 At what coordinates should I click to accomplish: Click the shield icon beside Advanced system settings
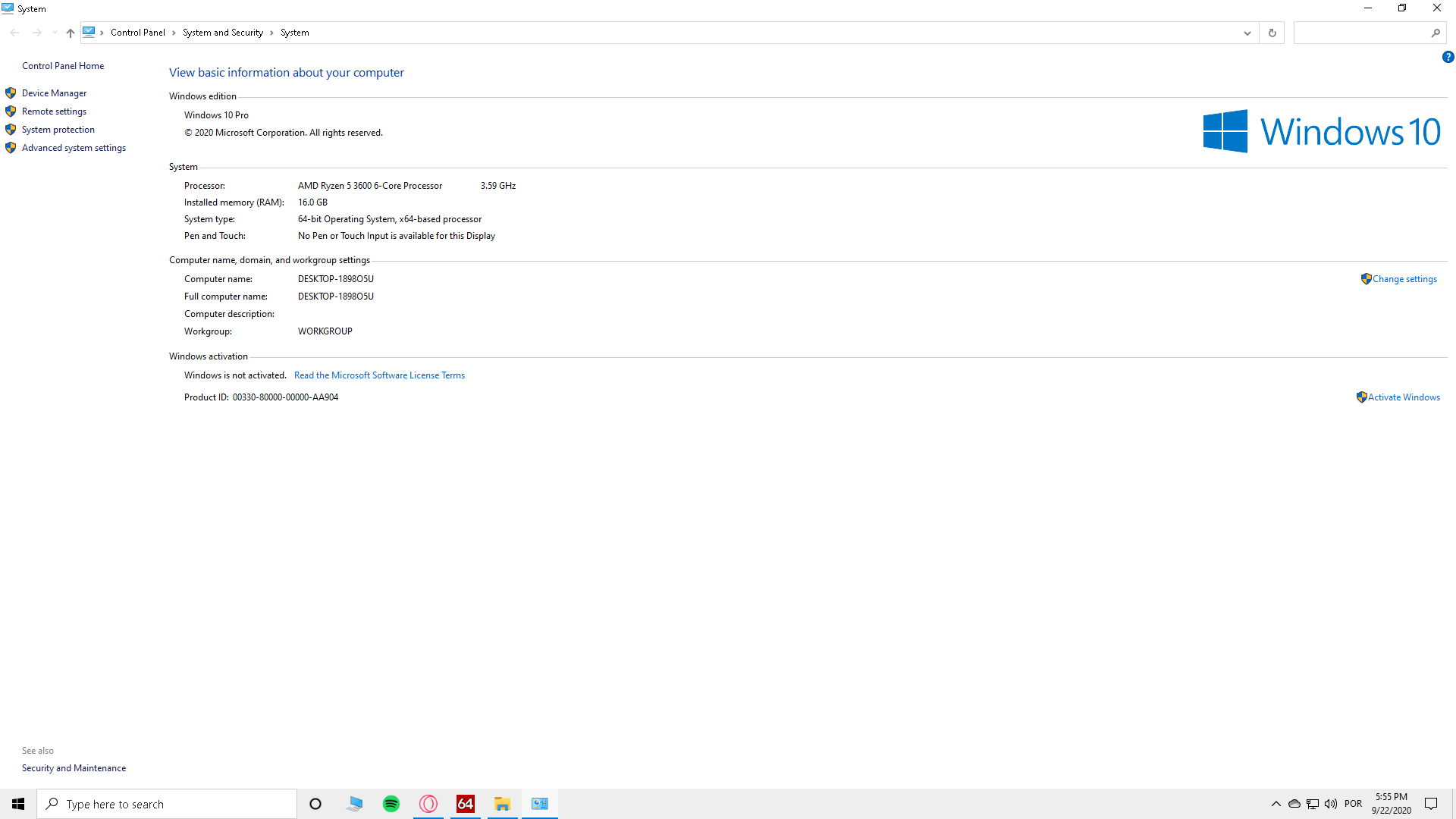11,147
